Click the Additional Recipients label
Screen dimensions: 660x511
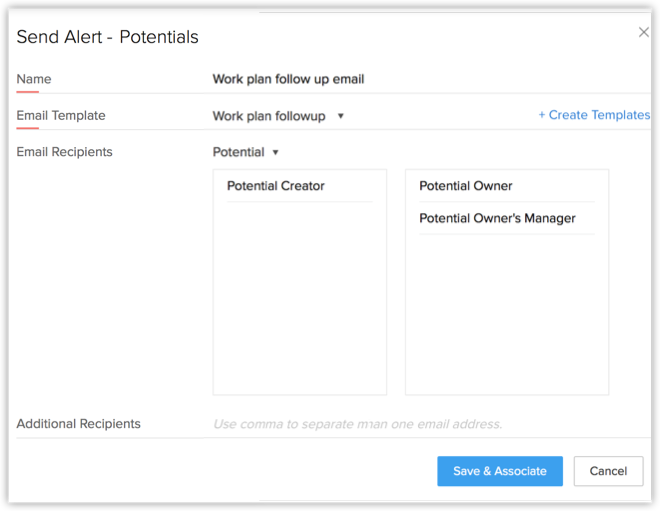[x=78, y=424]
